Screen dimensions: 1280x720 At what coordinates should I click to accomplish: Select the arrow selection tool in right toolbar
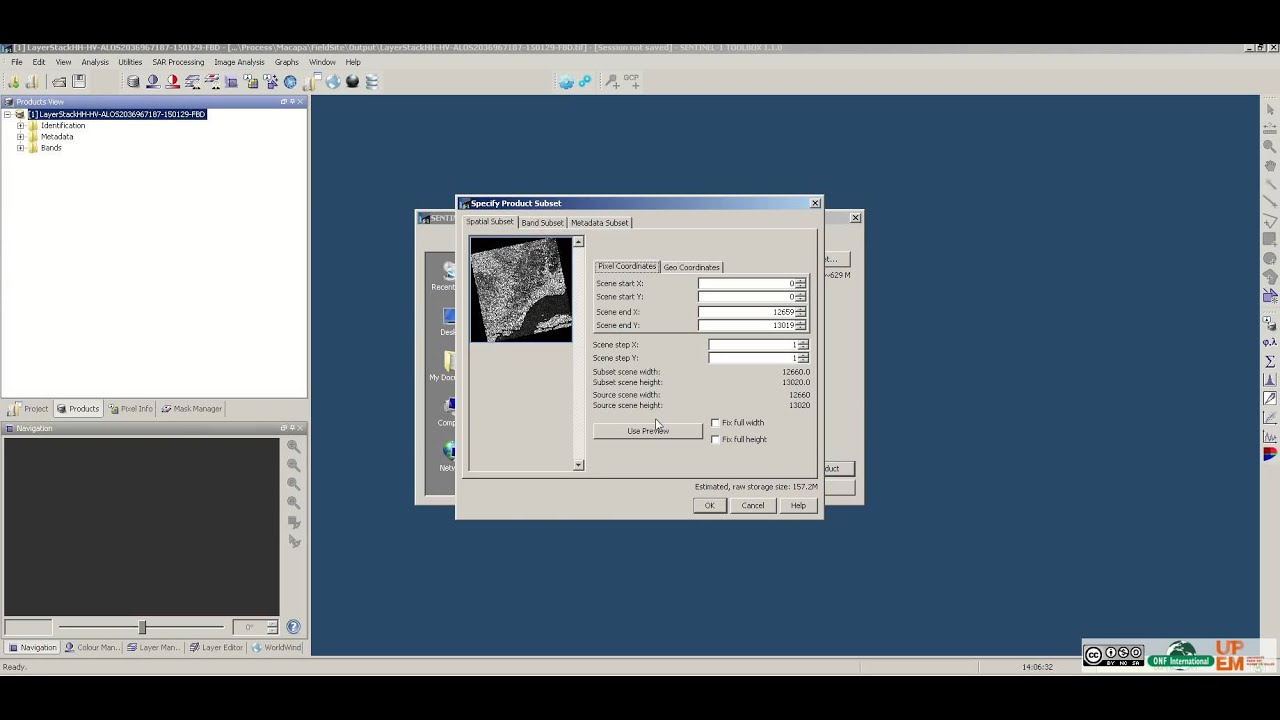click(1270, 109)
